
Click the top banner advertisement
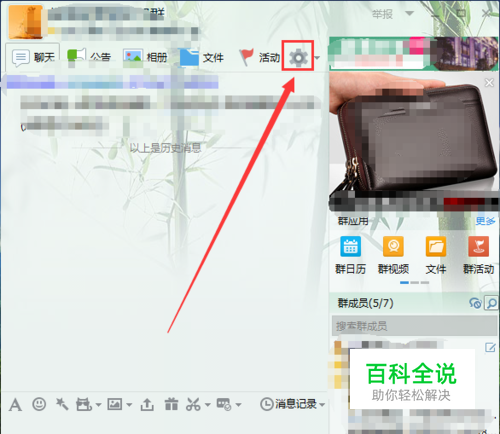[414, 53]
